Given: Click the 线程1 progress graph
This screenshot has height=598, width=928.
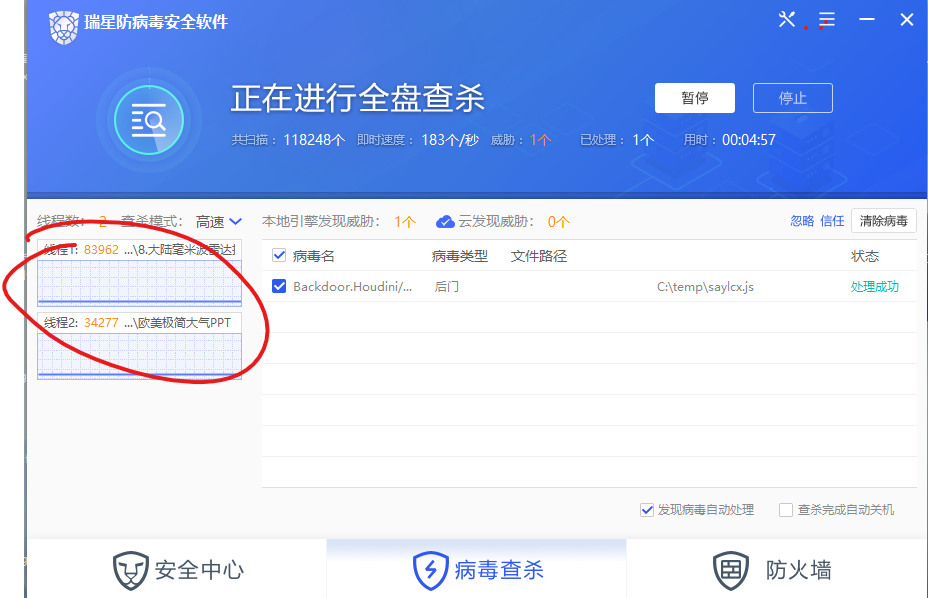Looking at the screenshot, I should 140,283.
